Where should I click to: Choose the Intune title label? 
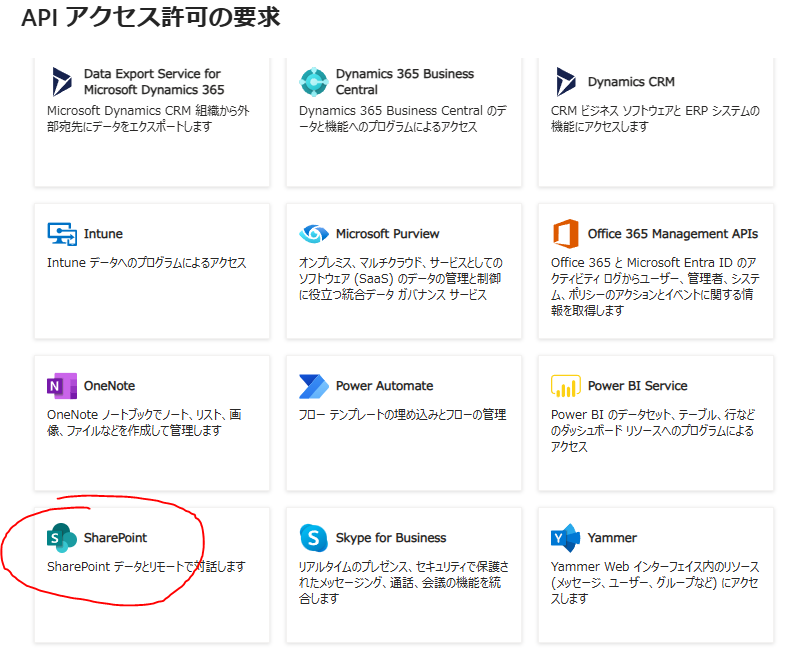tap(103, 234)
